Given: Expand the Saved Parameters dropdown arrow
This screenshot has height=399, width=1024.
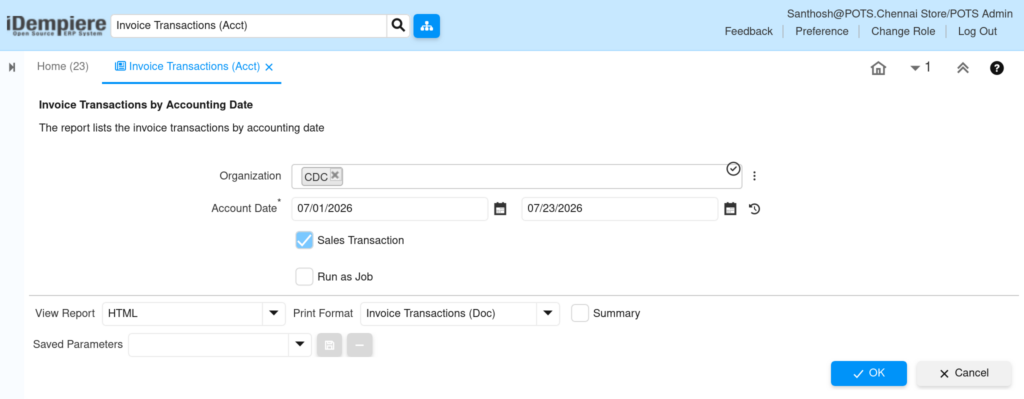Looking at the screenshot, I should pyautogui.click(x=300, y=344).
